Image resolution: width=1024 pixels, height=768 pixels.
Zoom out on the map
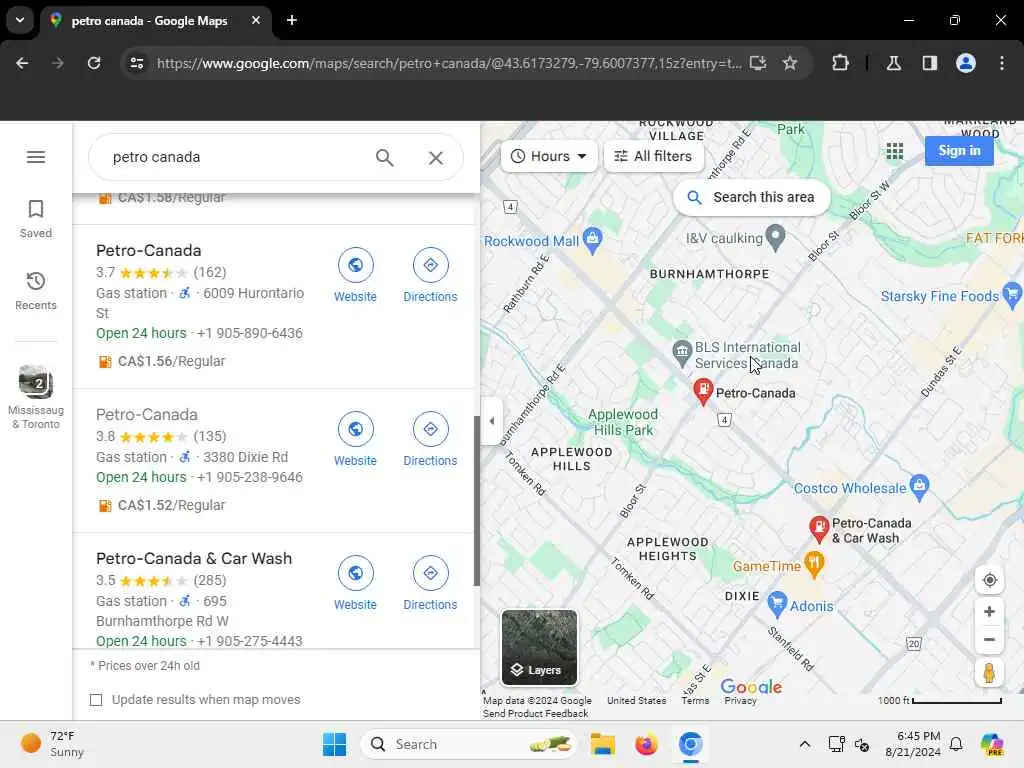[989, 639]
